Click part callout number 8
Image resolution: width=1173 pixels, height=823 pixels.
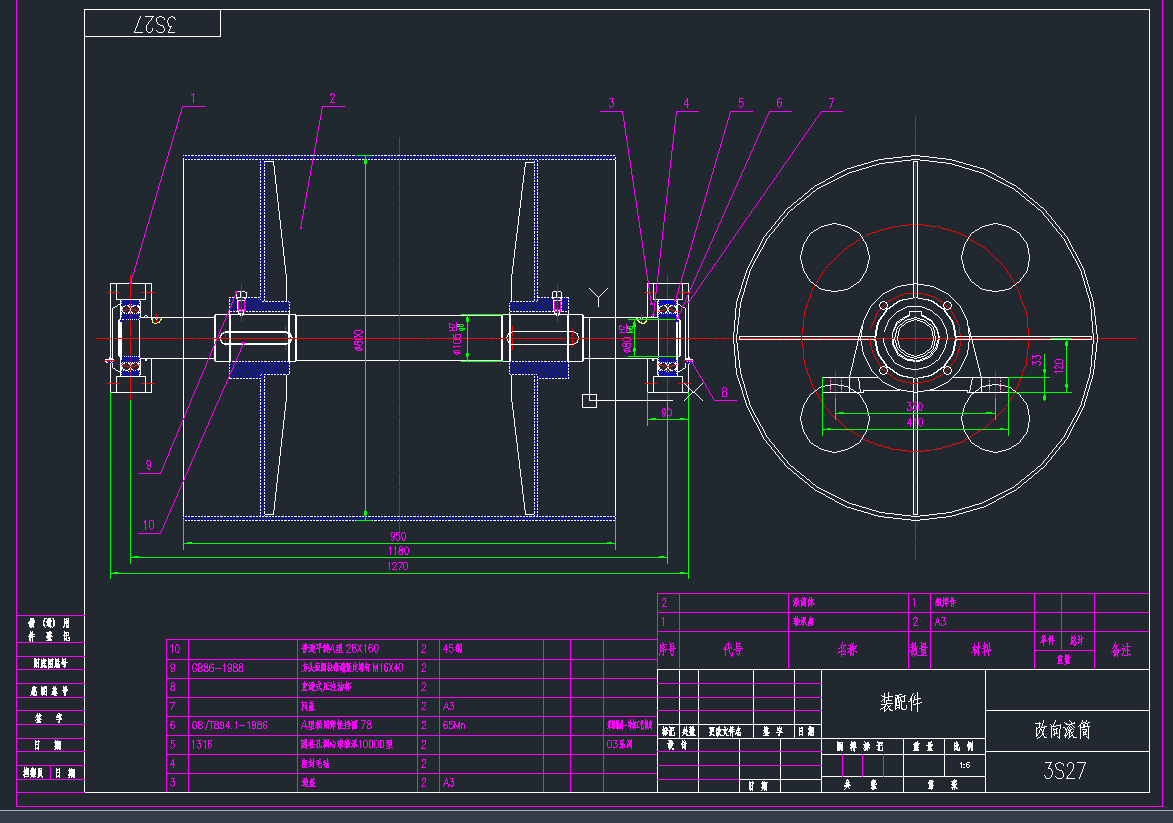723,393
